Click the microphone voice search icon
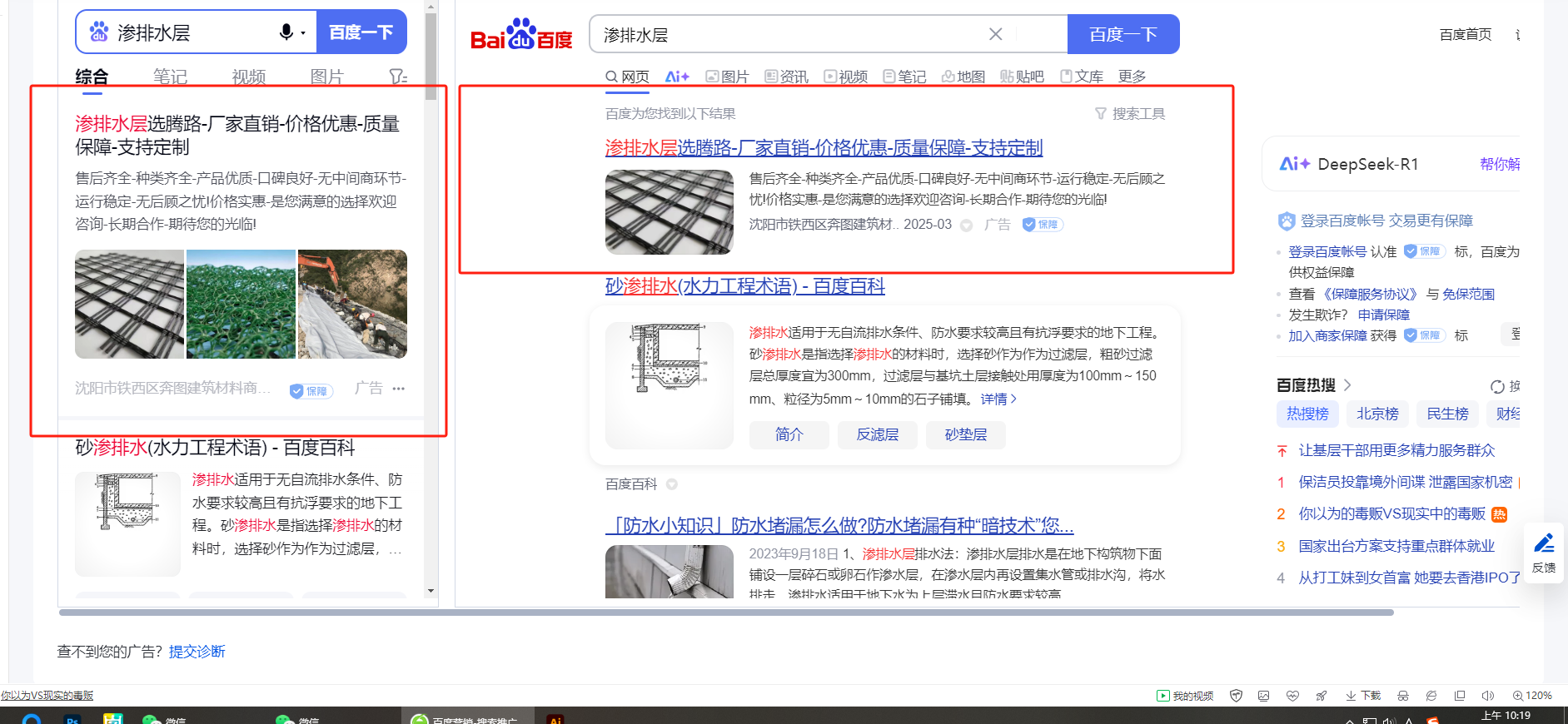Image resolution: width=1568 pixels, height=724 pixels. coord(286,32)
